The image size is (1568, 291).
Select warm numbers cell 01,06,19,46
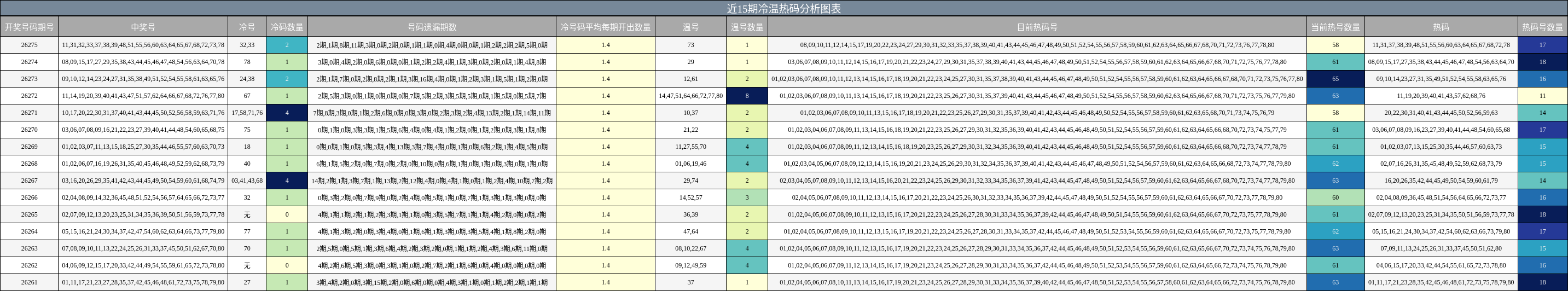[690, 164]
